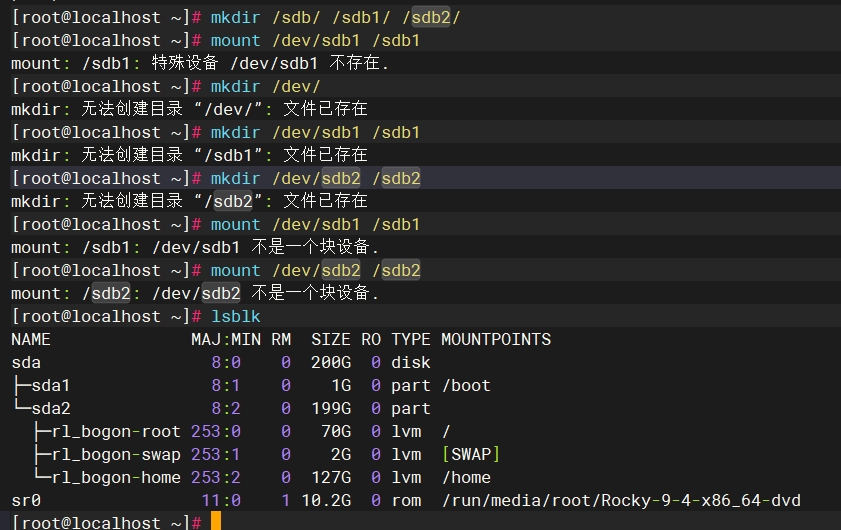841x530 pixels.
Task: Click the TYPE column header
Action: coord(410,340)
